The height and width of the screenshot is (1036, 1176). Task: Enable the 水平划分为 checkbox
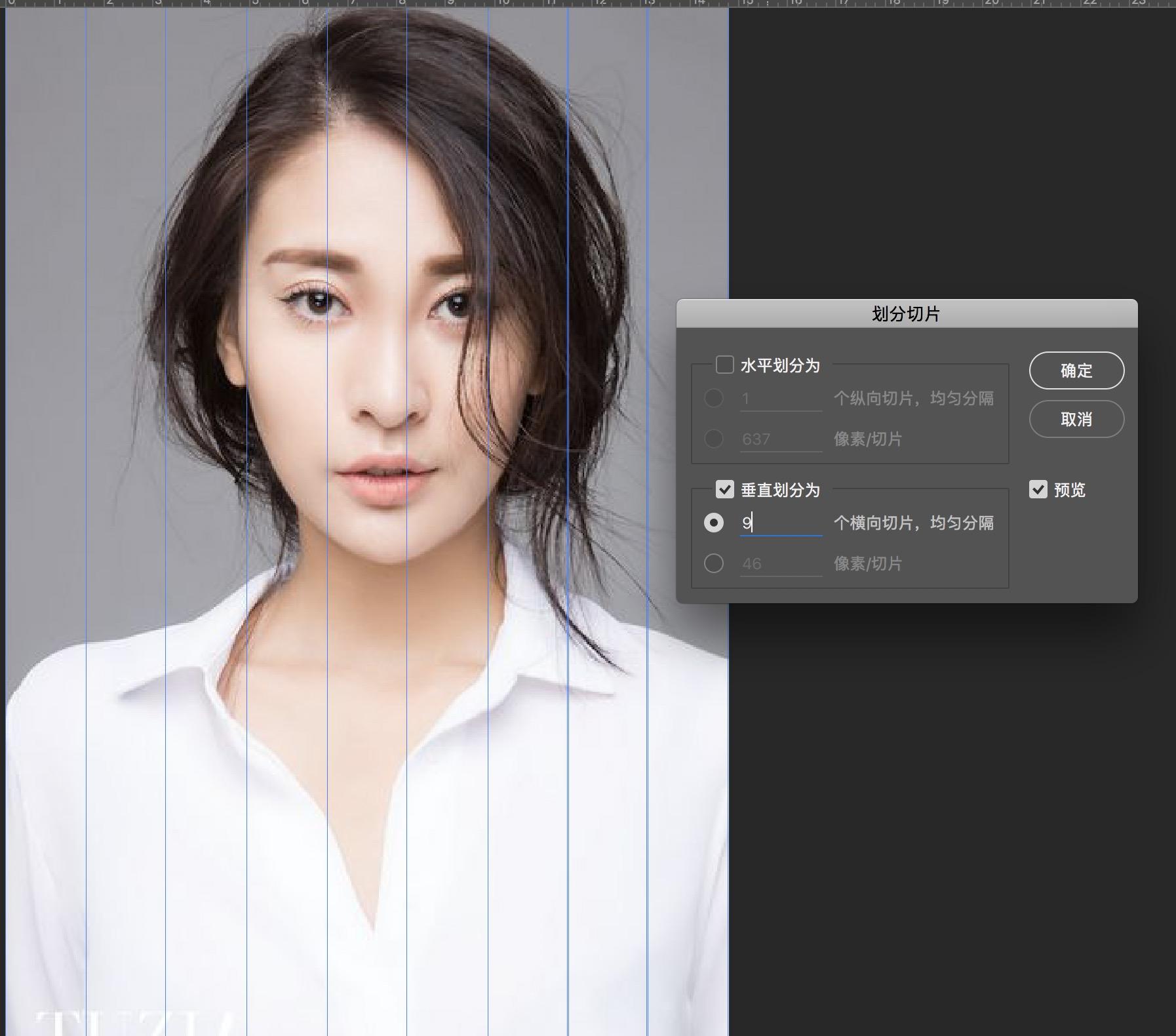coord(724,365)
